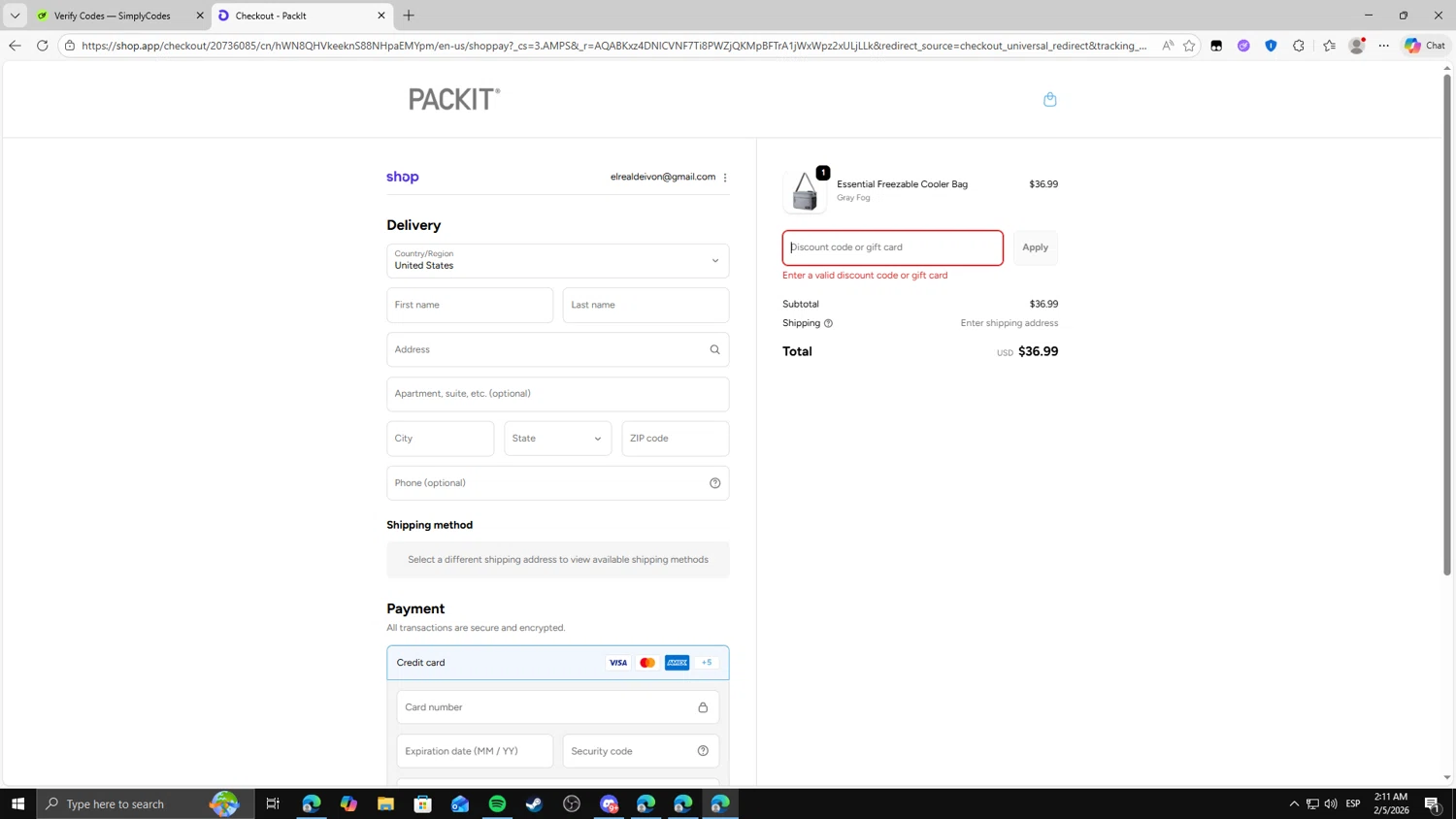The image size is (1456, 819).
Task: Show hidden system tray icons
Action: click(1294, 803)
